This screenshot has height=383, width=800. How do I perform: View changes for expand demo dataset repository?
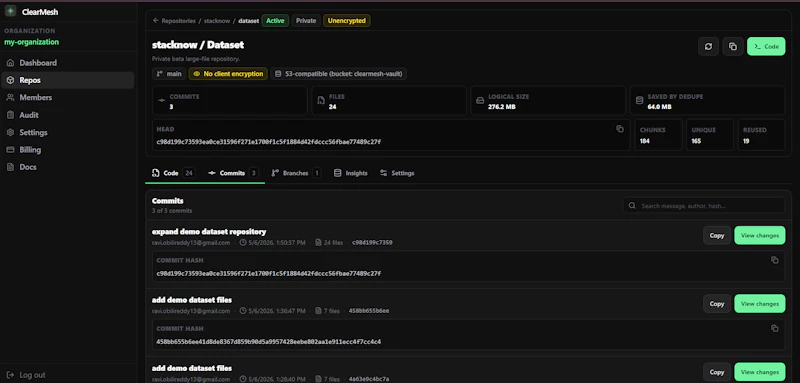(760, 236)
